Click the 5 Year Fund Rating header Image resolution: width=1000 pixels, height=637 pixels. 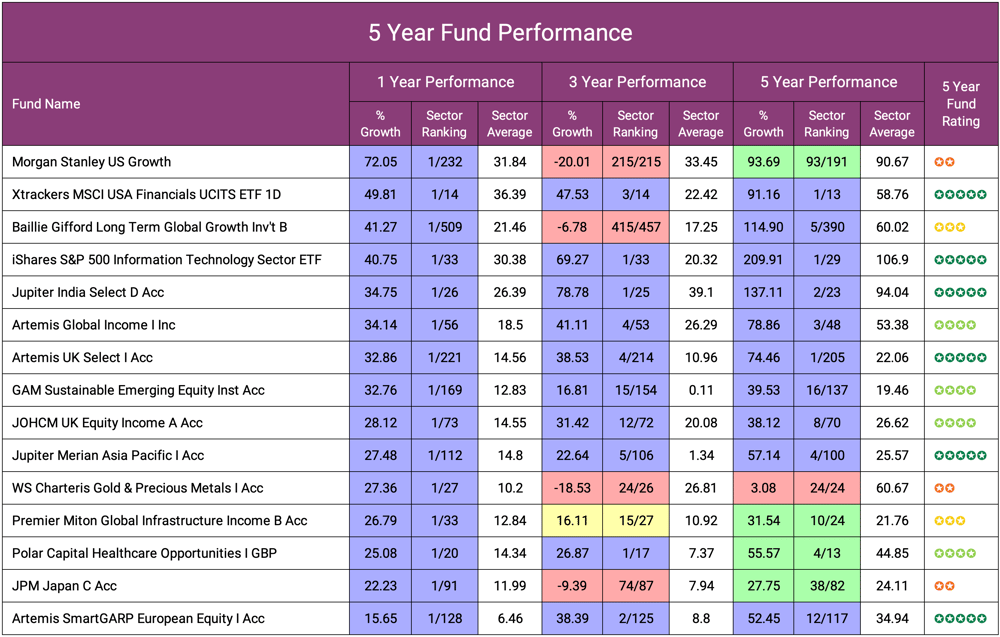(x=961, y=104)
